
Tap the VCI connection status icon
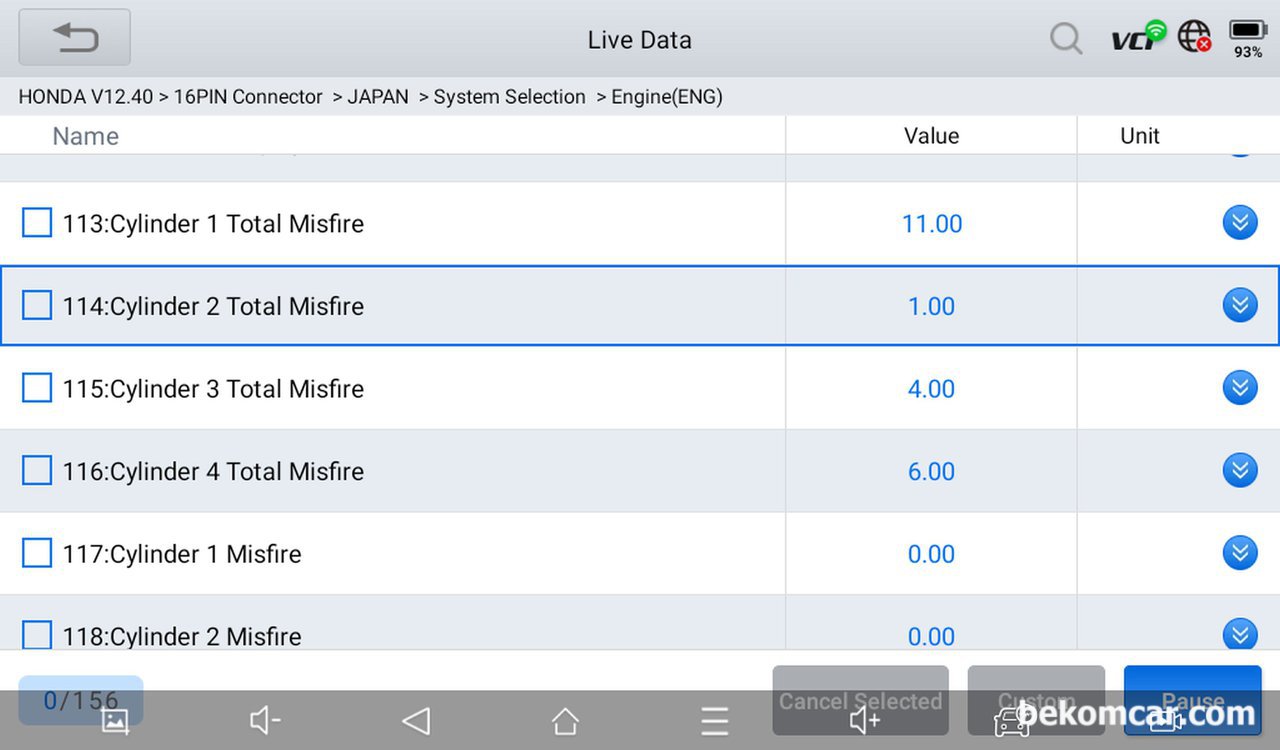pos(1138,37)
